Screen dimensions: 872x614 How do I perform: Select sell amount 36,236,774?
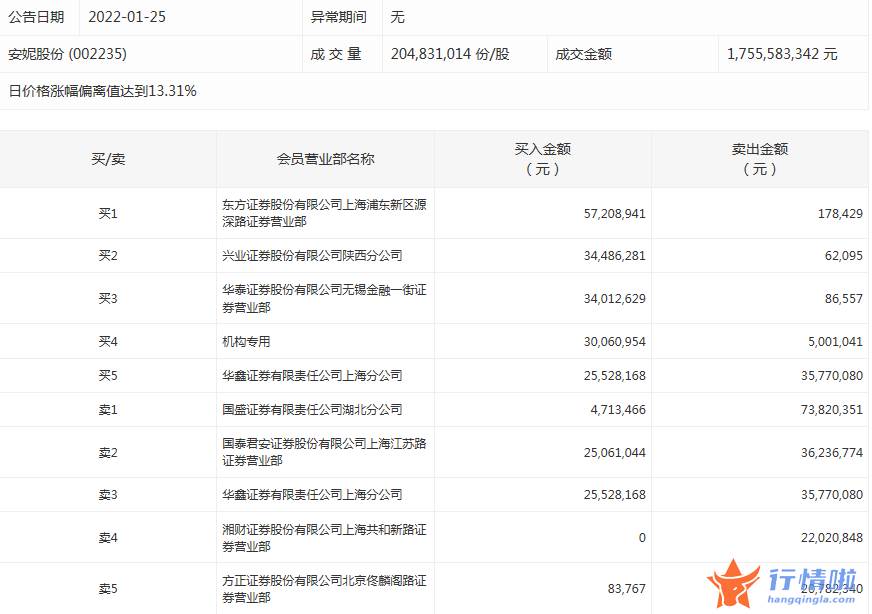tap(832, 453)
